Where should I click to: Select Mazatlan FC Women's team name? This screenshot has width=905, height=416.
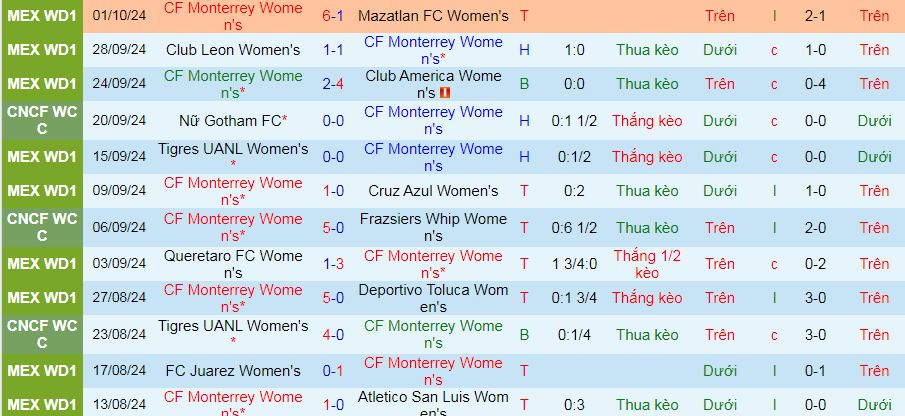point(433,16)
